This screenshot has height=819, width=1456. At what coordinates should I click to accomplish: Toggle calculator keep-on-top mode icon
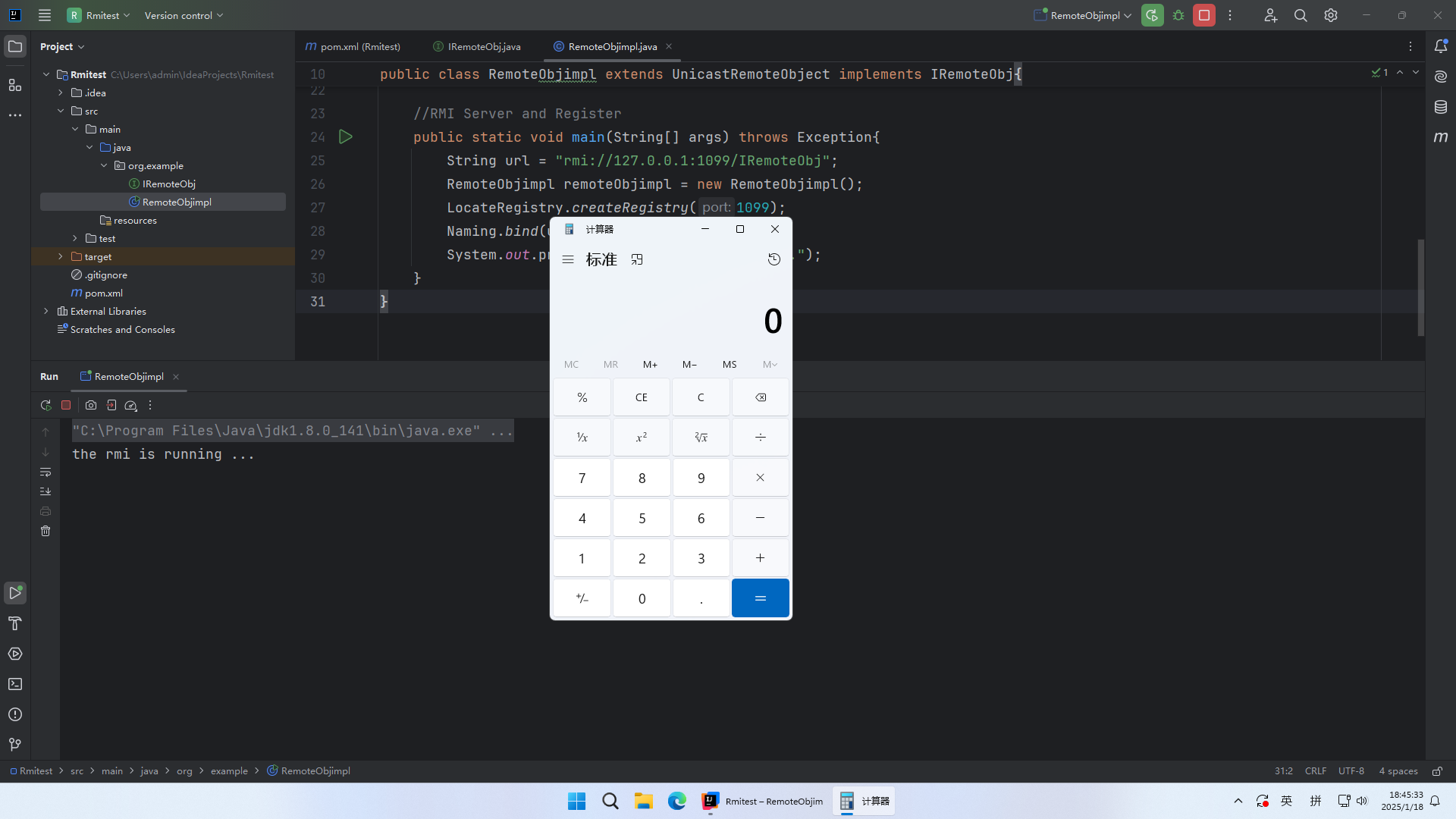[637, 259]
